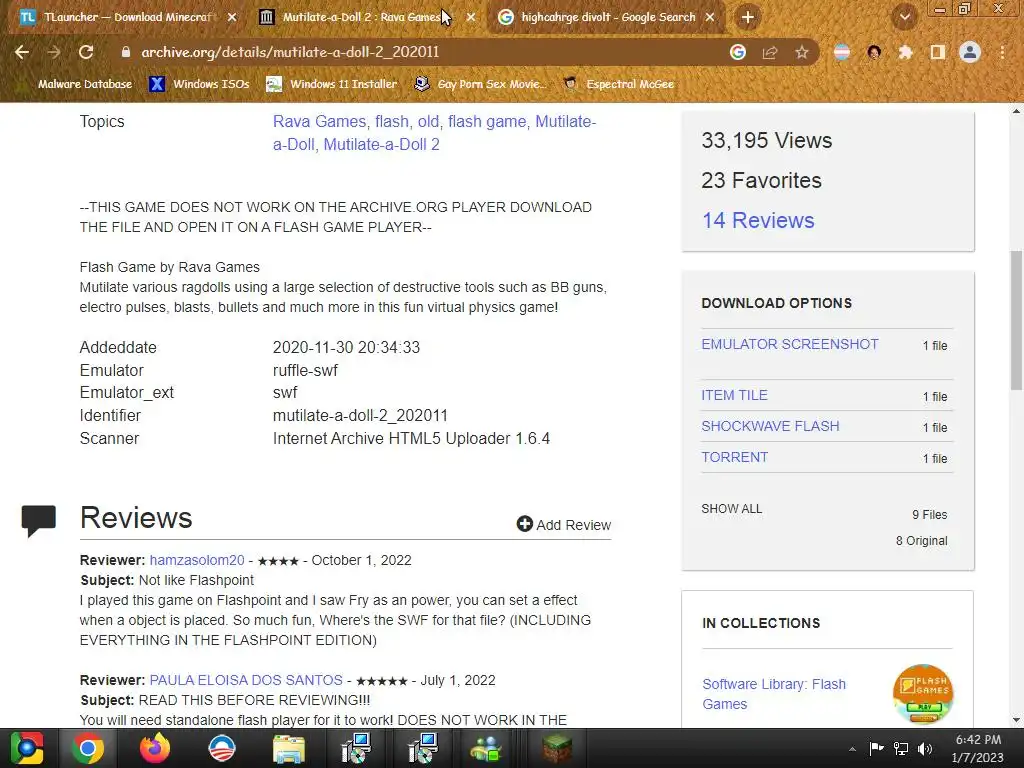Open reviewer PAULA ELOISA DOS SANTOS profile

point(246,680)
